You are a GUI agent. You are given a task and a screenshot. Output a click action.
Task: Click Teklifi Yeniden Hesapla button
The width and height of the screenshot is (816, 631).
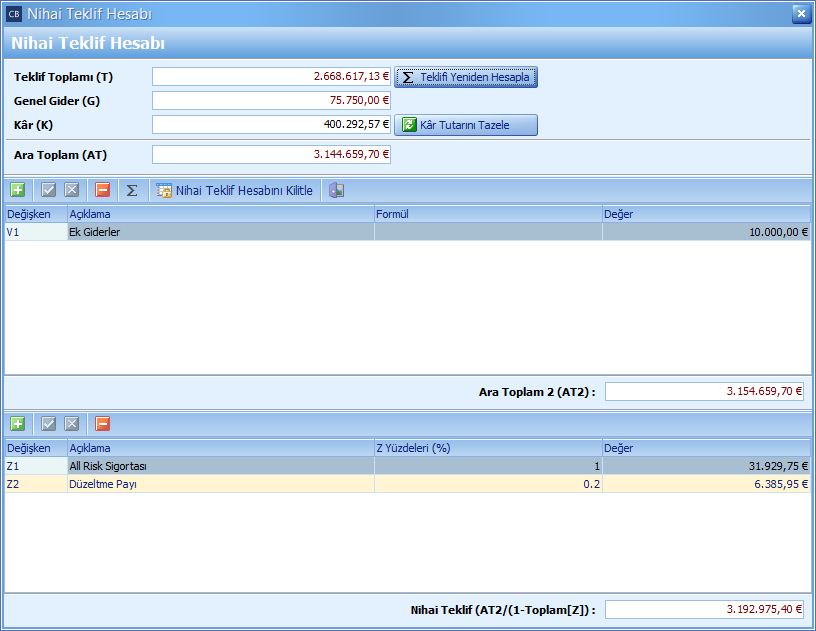466,77
